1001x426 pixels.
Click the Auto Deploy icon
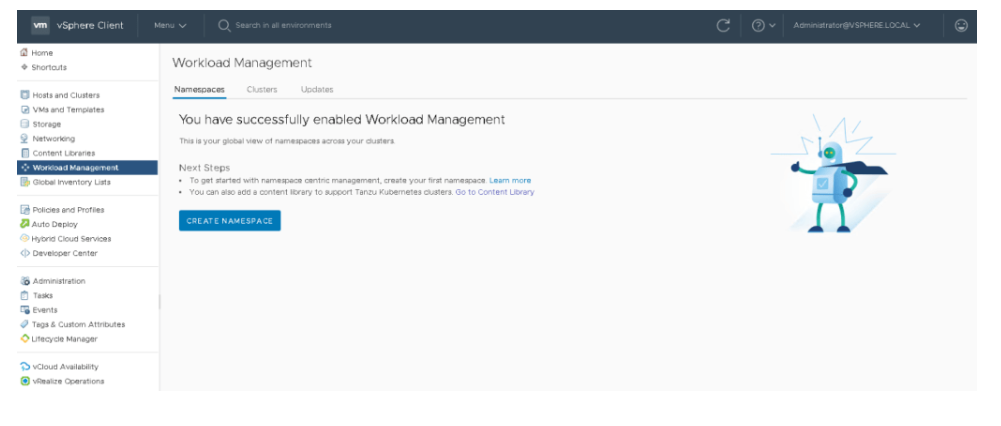[25, 224]
